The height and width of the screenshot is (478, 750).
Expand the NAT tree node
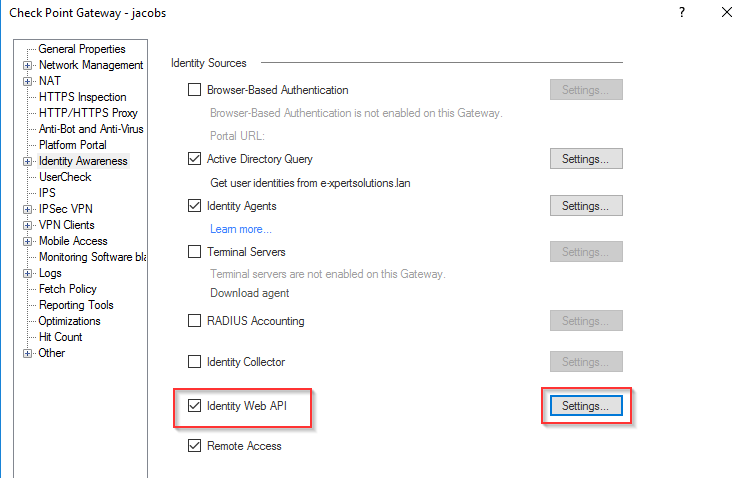(x=28, y=81)
